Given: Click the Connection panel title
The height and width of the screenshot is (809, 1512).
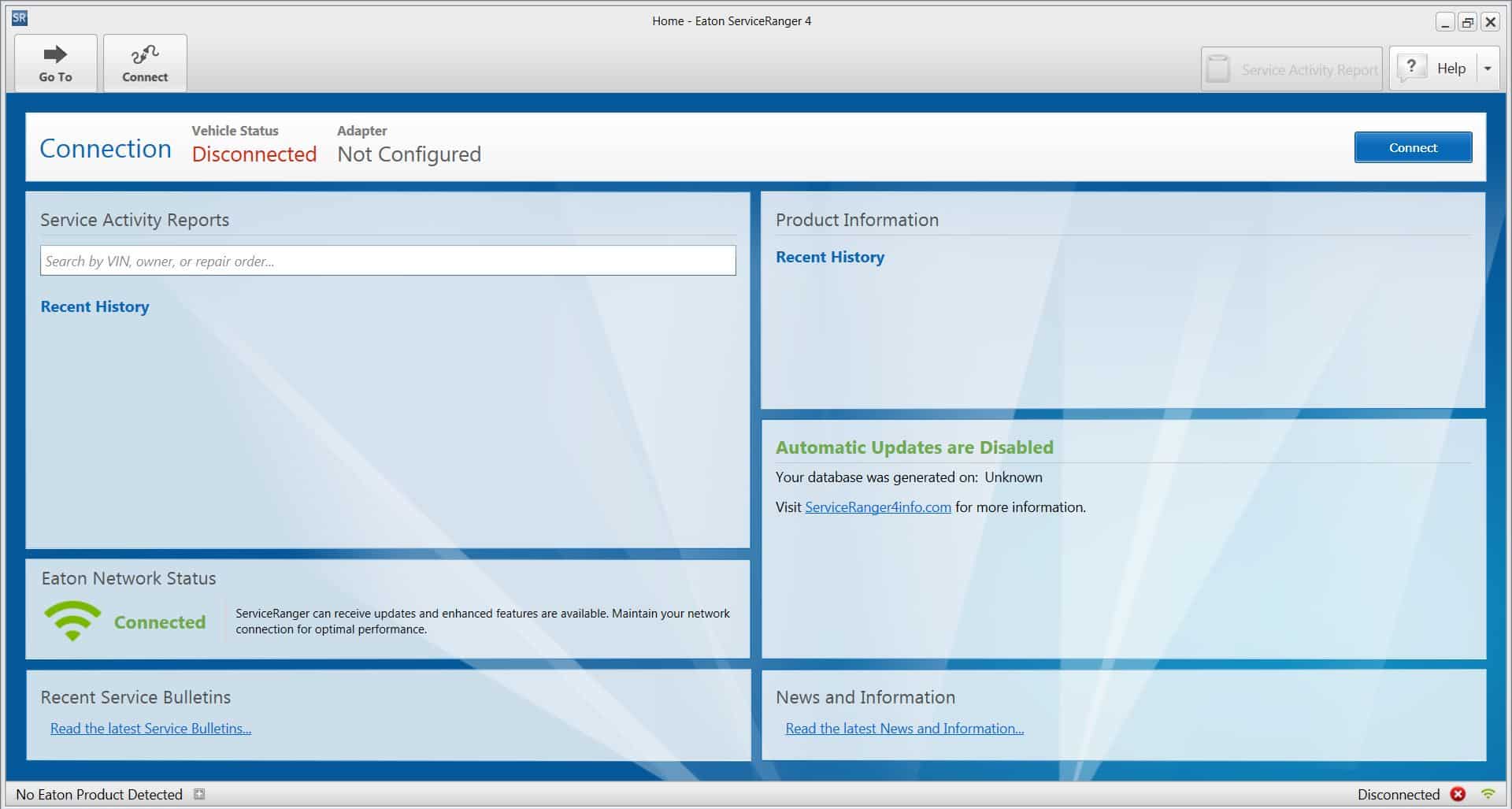Looking at the screenshot, I should tap(106, 148).
